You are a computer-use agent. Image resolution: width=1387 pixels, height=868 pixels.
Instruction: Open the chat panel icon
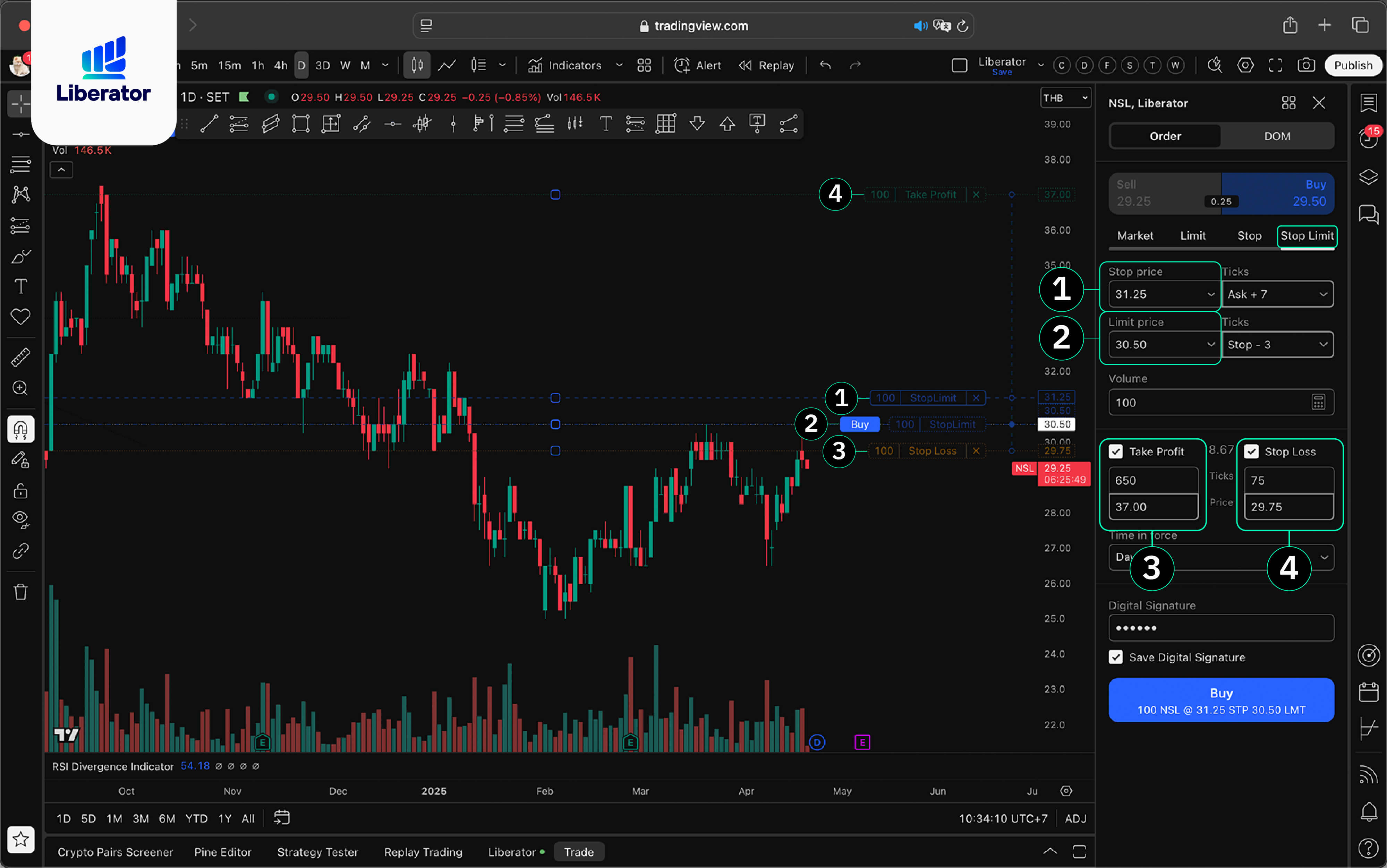point(1368,215)
